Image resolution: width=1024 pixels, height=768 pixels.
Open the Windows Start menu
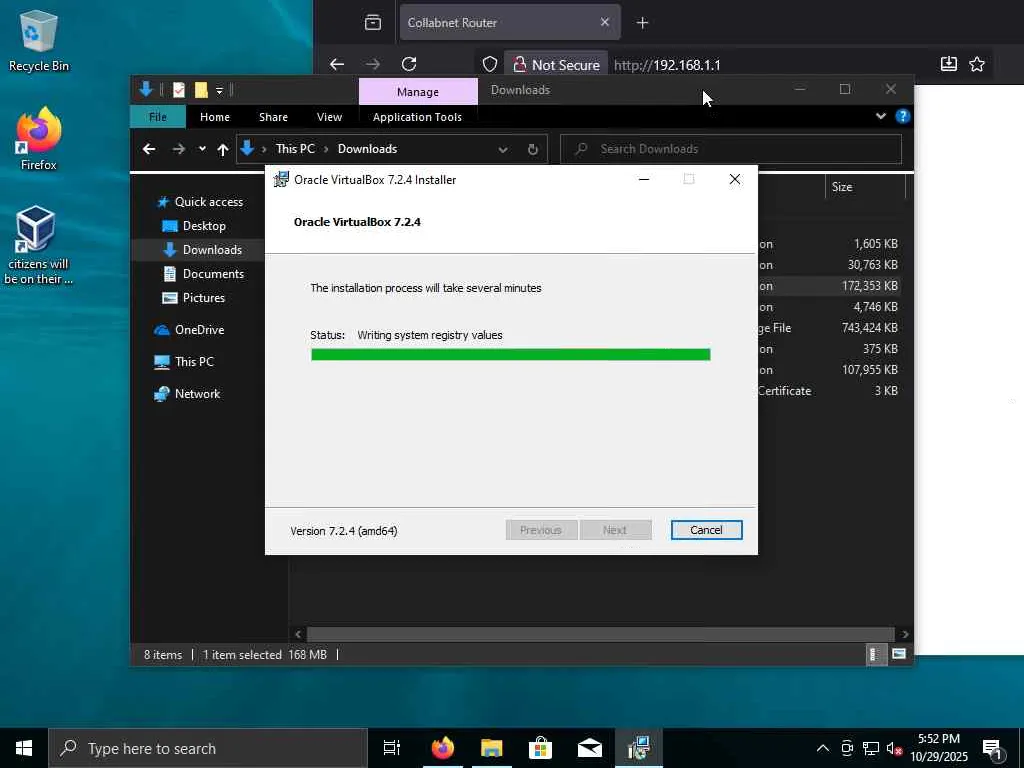tap(24, 748)
